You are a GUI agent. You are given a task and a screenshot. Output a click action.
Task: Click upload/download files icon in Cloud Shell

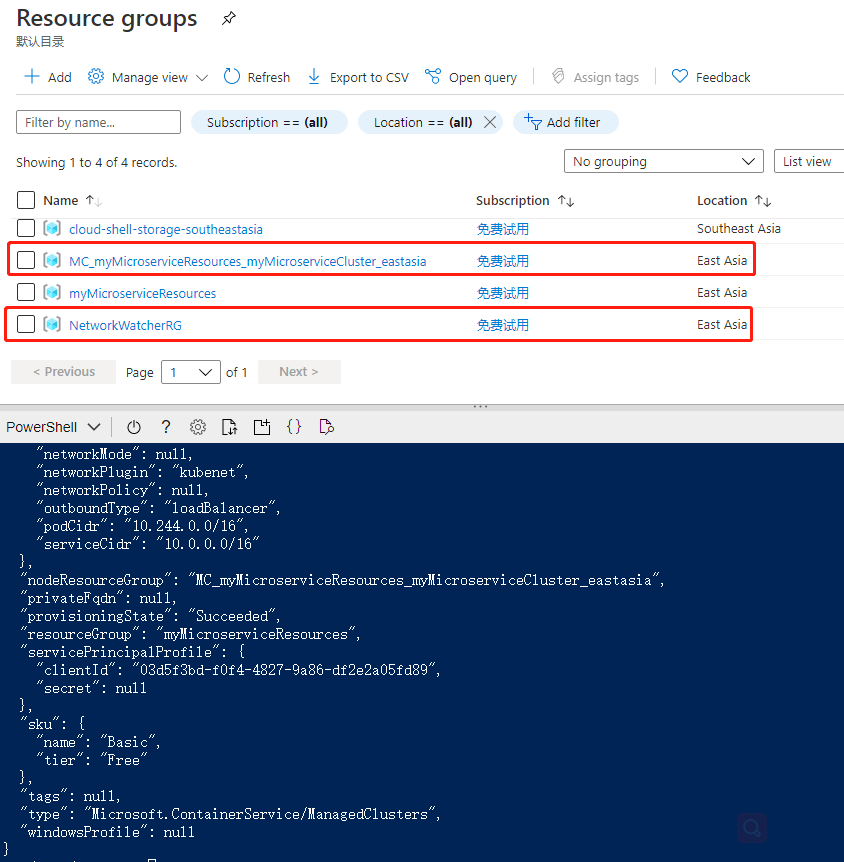229,427
